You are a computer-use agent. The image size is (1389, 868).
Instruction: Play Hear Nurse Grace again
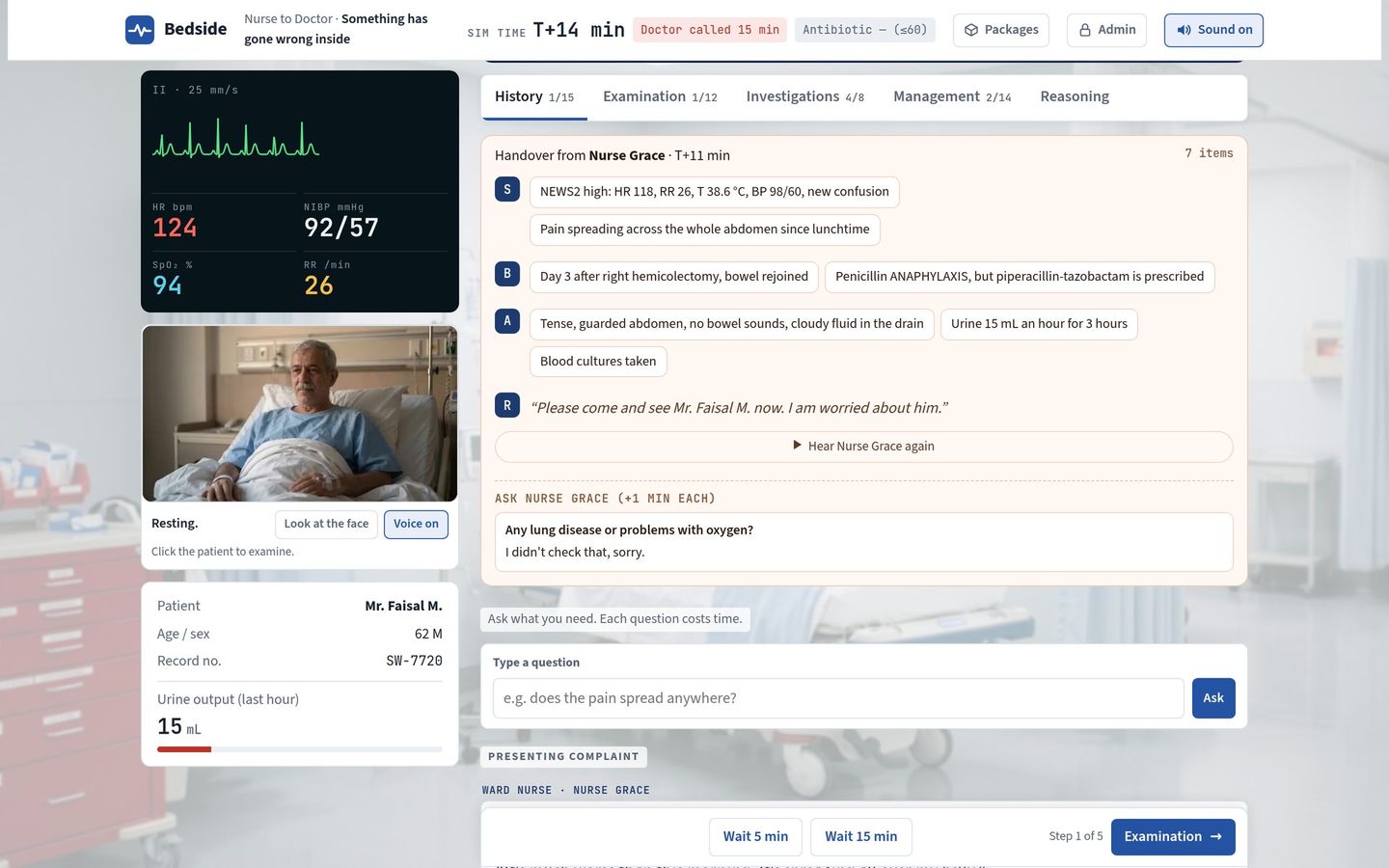click(x=863, y=447)
